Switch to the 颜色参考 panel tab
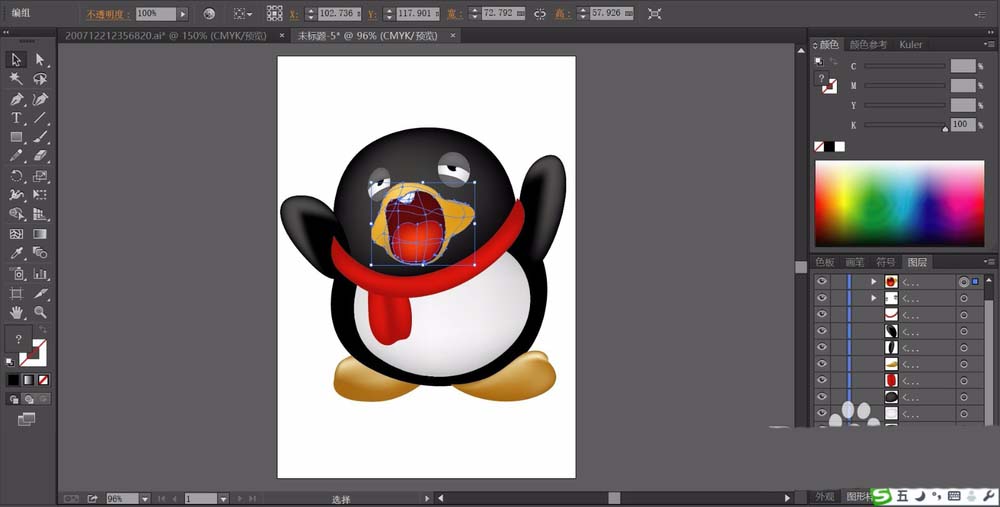The width and height of the screenshot is (1000, 507). pyautogui.click(x=868, y=45)
